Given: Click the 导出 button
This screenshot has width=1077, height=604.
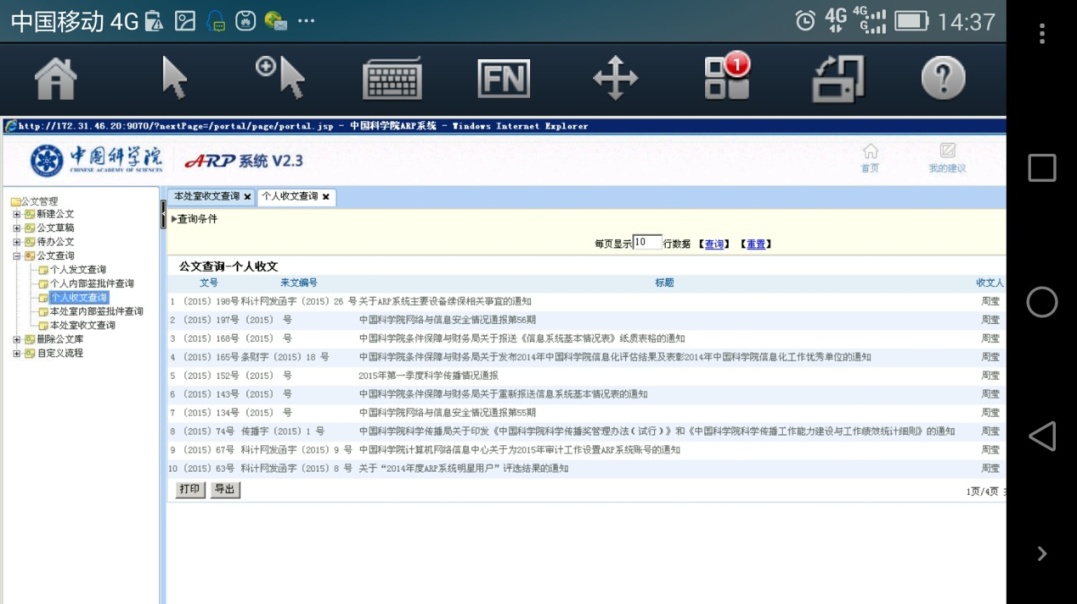Looking at the screenshot, I should click(x=225, y=489).
